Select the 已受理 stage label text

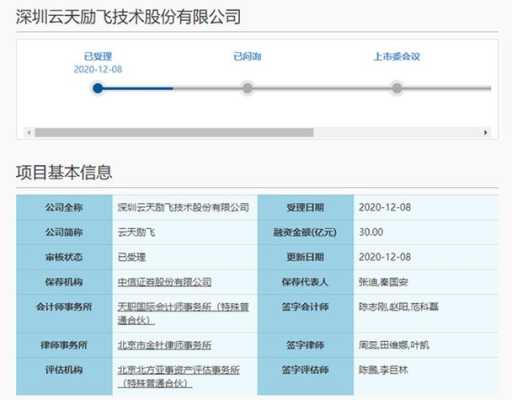(98, 56)
